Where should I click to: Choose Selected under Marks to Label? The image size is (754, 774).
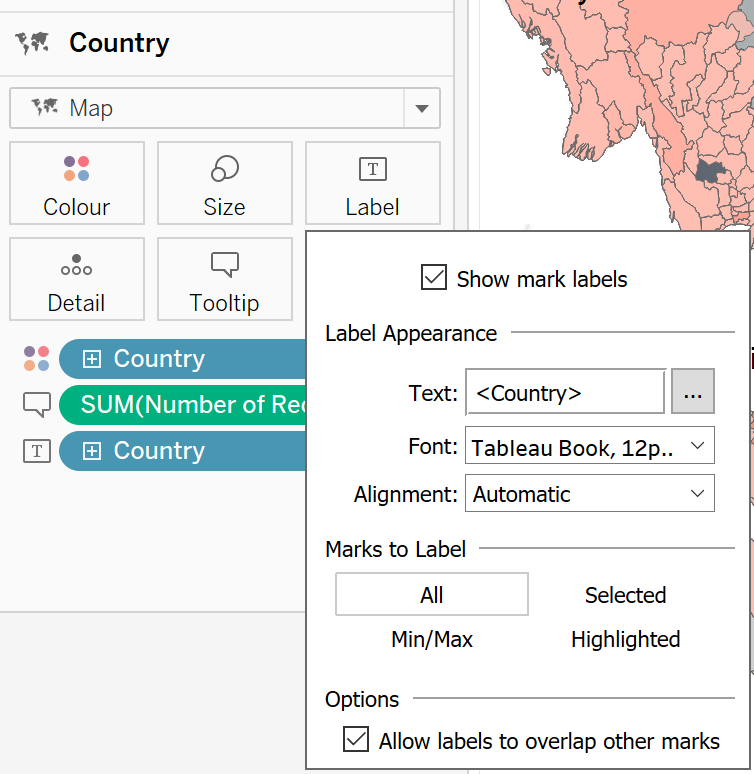(625, 595)
